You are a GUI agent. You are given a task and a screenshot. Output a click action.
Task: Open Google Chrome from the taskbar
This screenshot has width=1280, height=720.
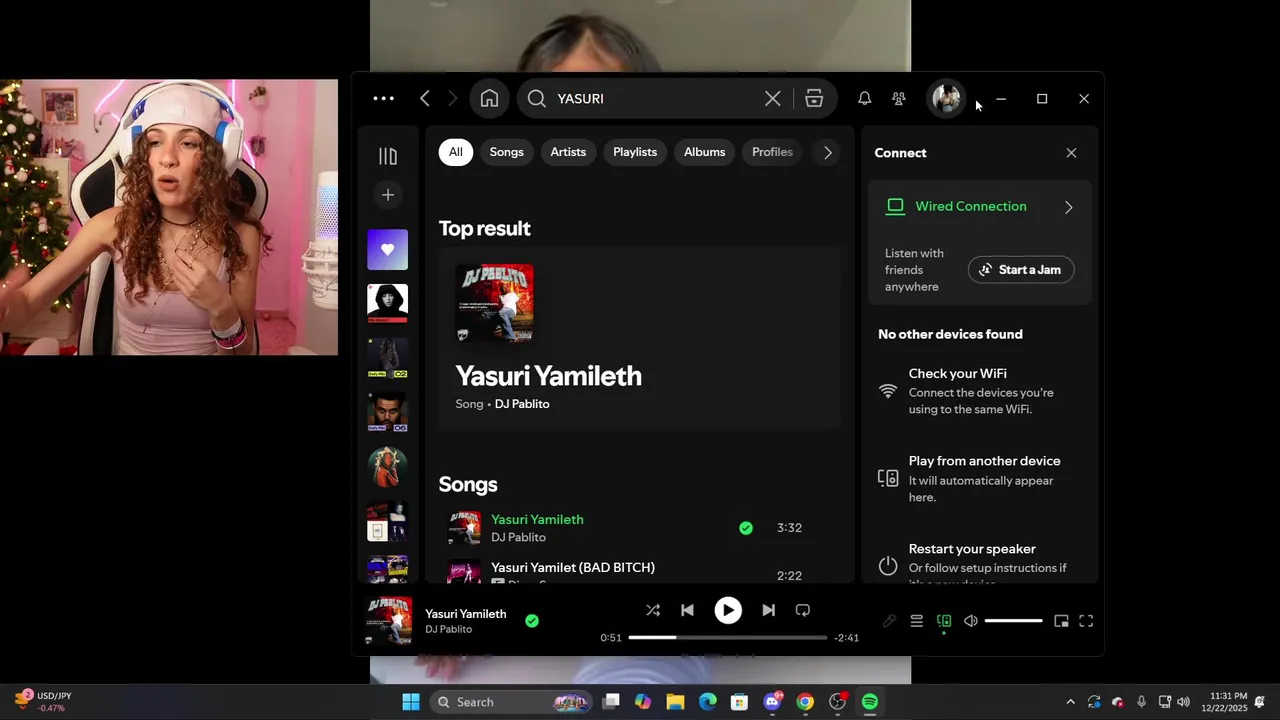805,702
